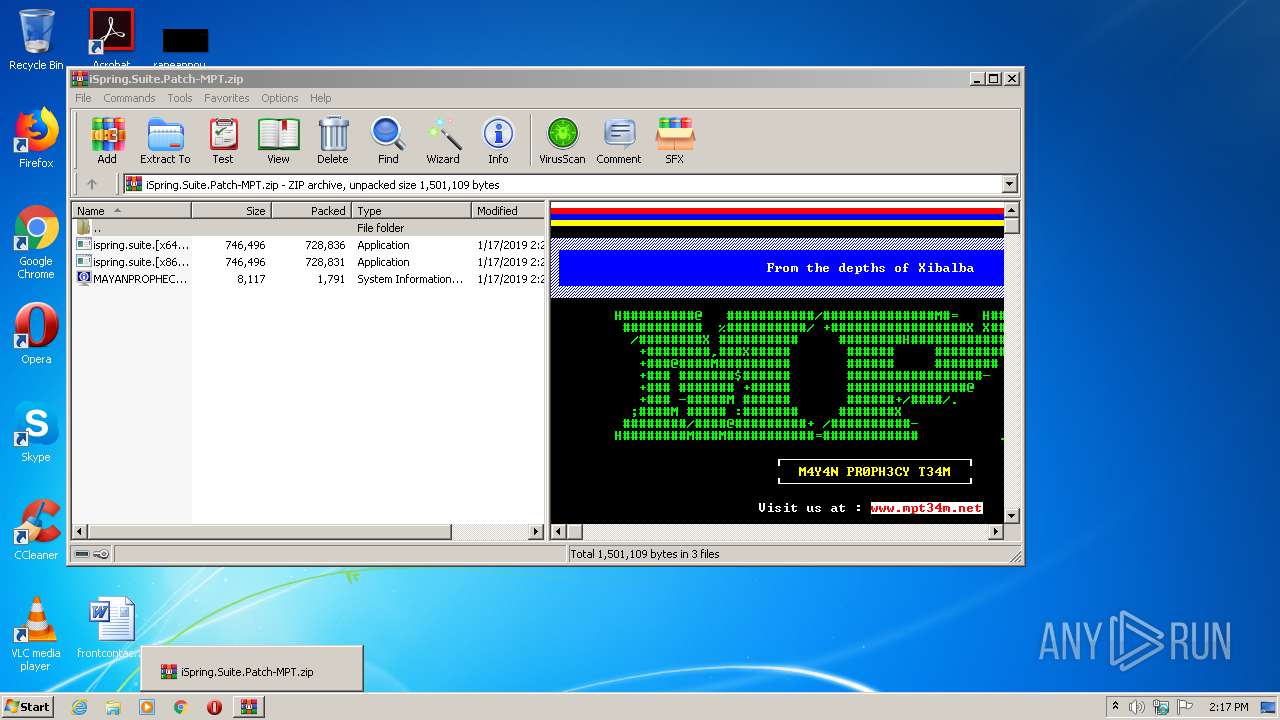Click the status bar total bytes text
This screenshot has width=1280, height=720.
pyautogui.click(x=645, y=554)
